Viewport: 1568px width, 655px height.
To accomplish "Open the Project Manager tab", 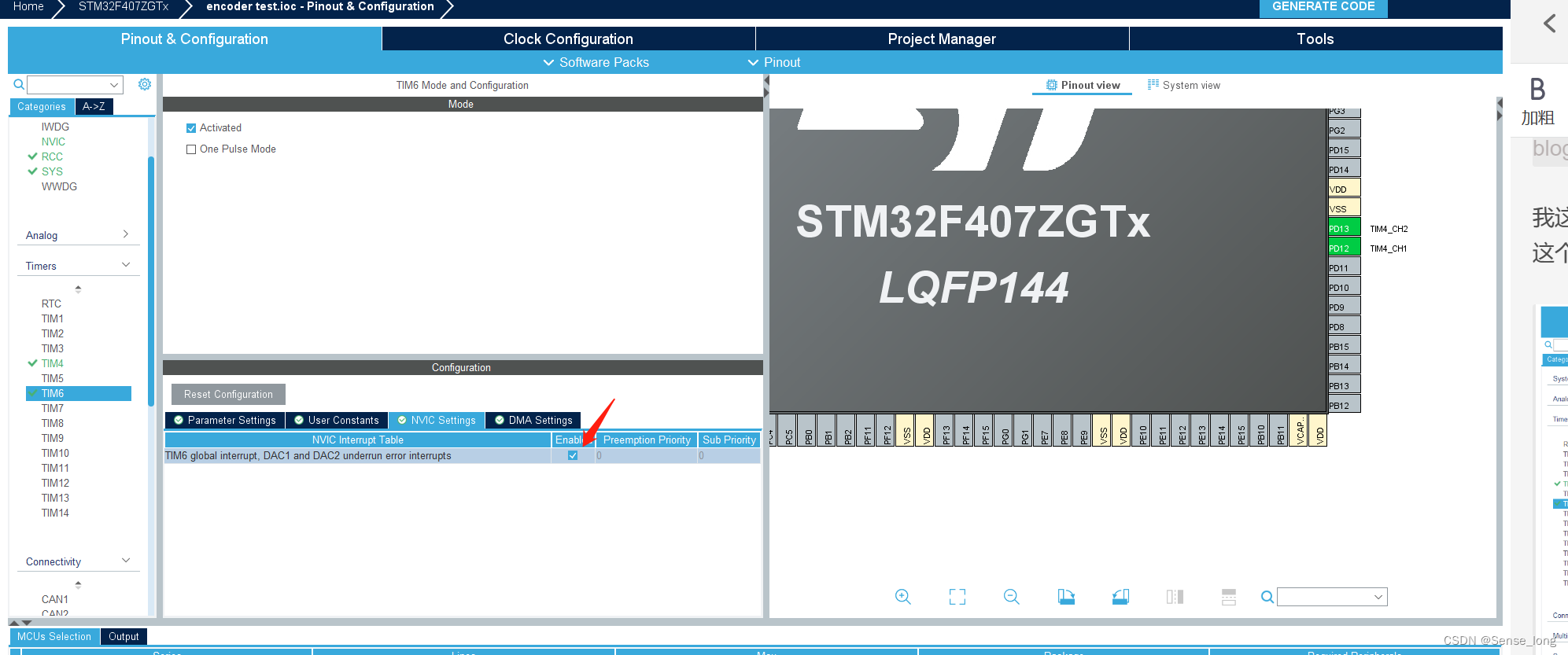I will click(942, 39).
